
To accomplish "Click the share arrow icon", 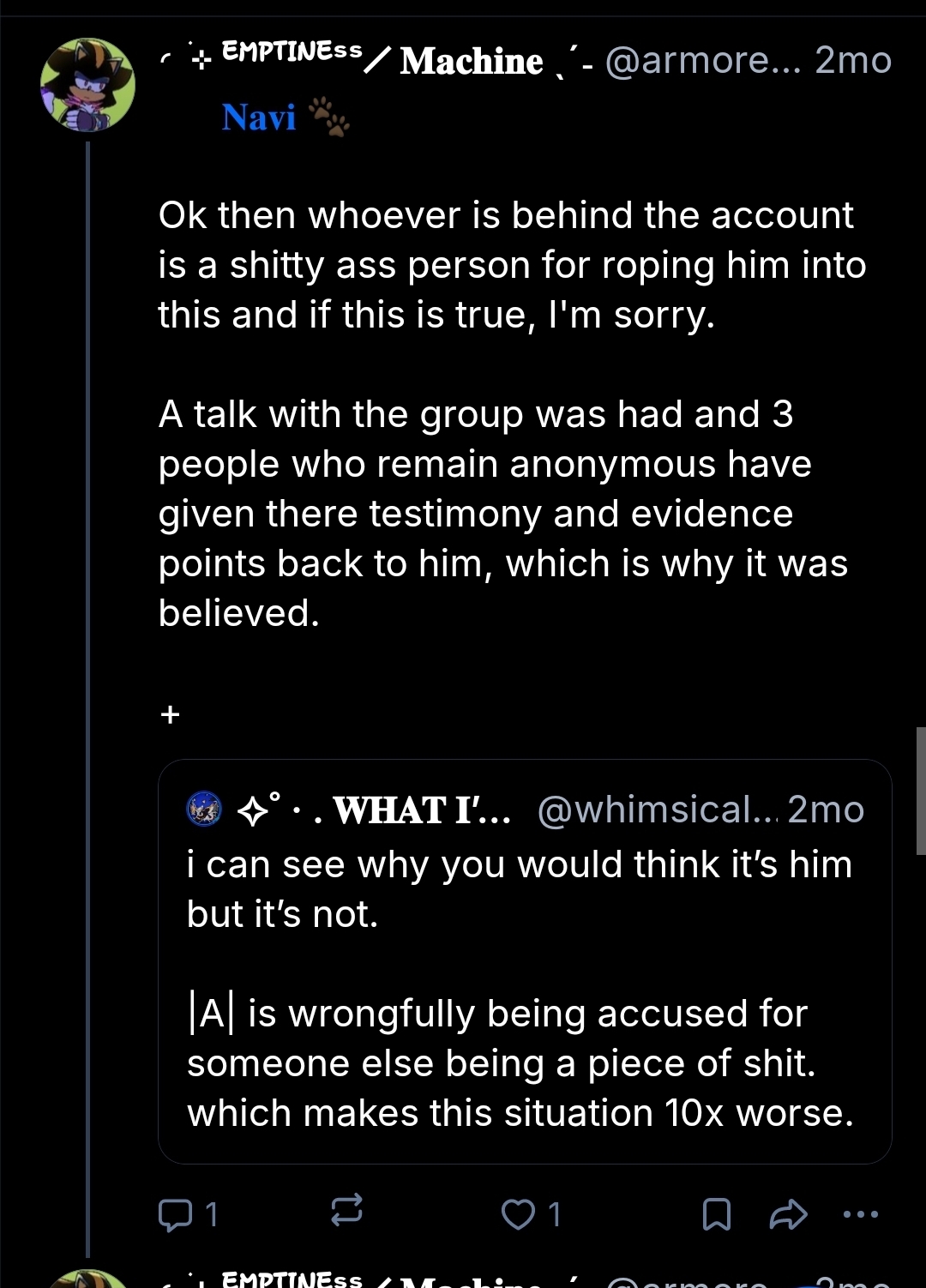I will click(788, 1214).
